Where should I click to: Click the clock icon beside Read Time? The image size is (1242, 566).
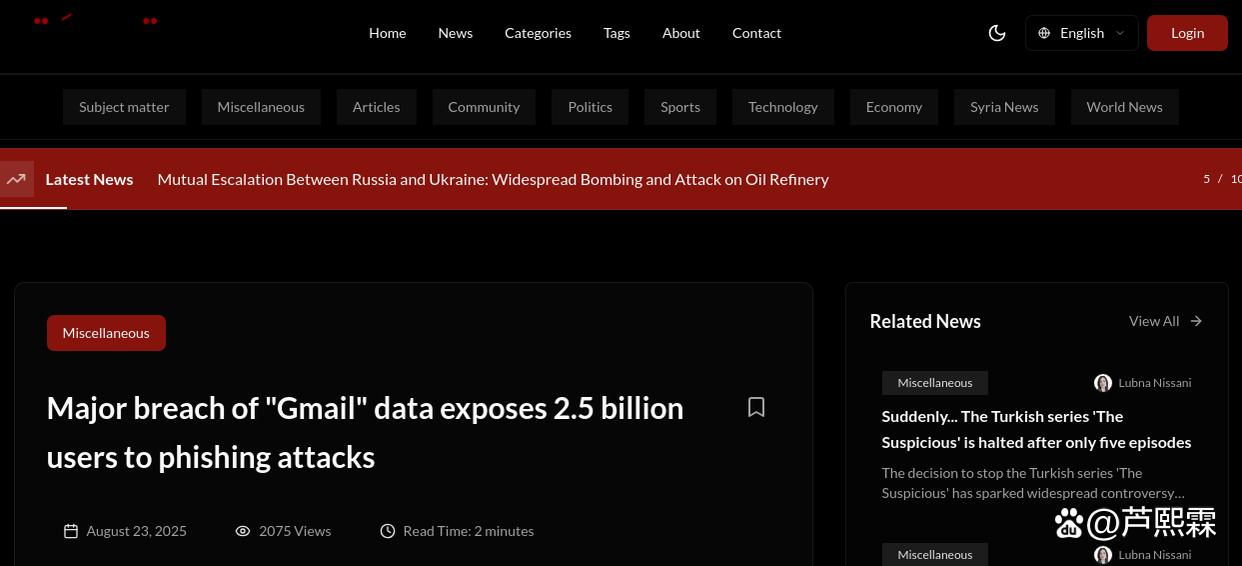click(x=388, y=531)
